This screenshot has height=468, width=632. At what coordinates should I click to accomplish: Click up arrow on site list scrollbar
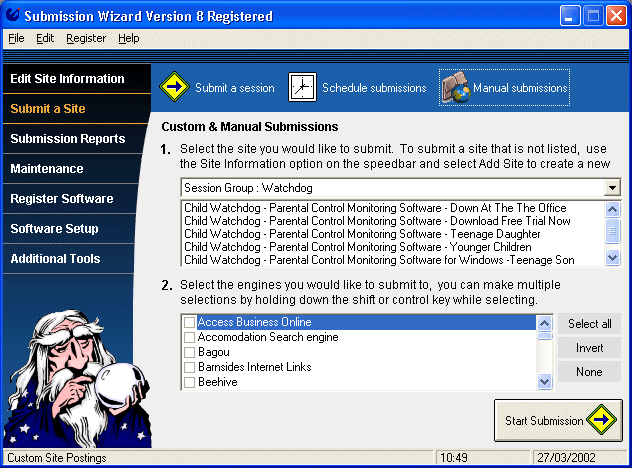[612, 209]
